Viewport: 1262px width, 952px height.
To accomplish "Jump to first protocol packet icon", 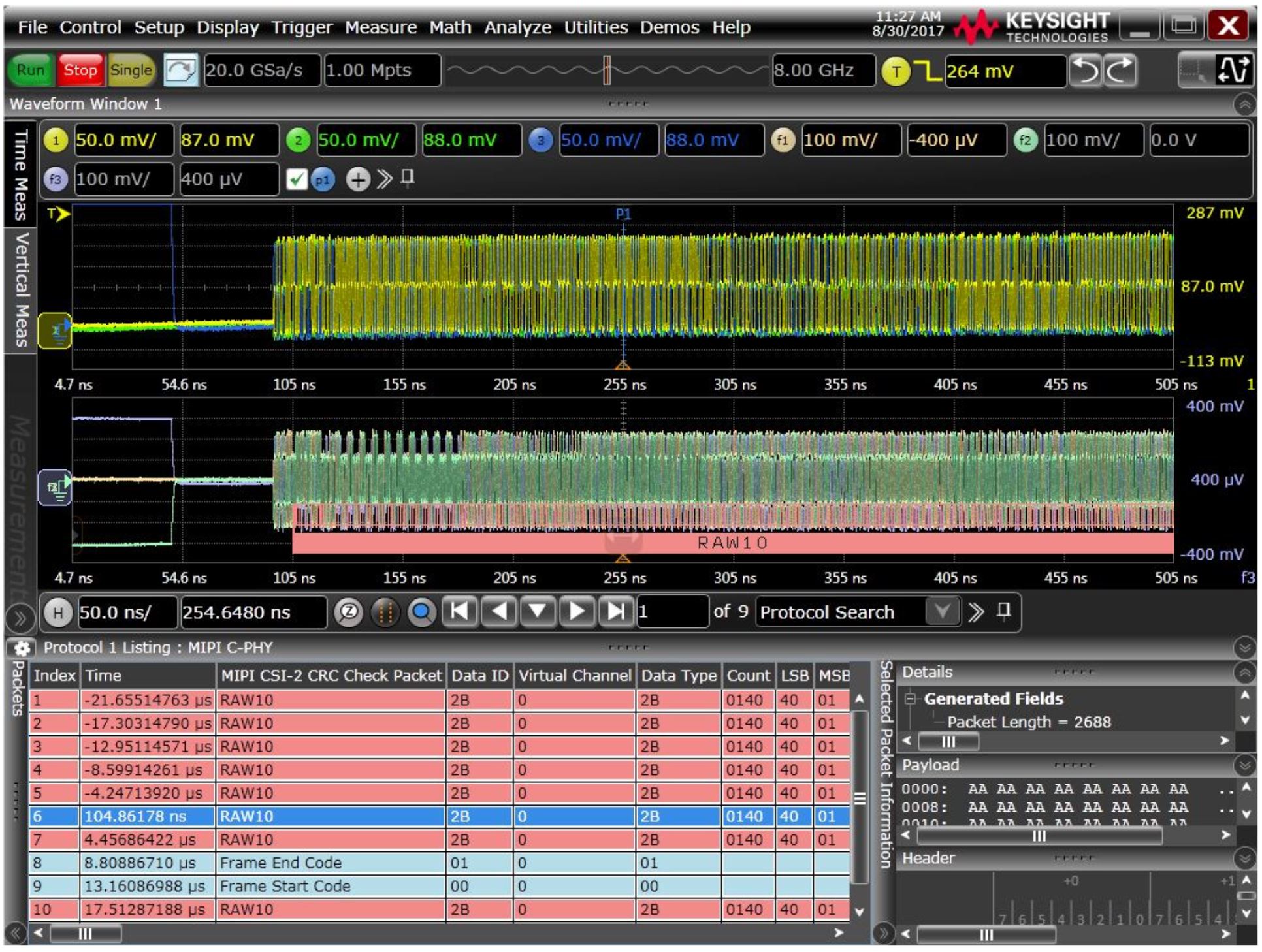I will pyautogui.click(x=460, y=612).
